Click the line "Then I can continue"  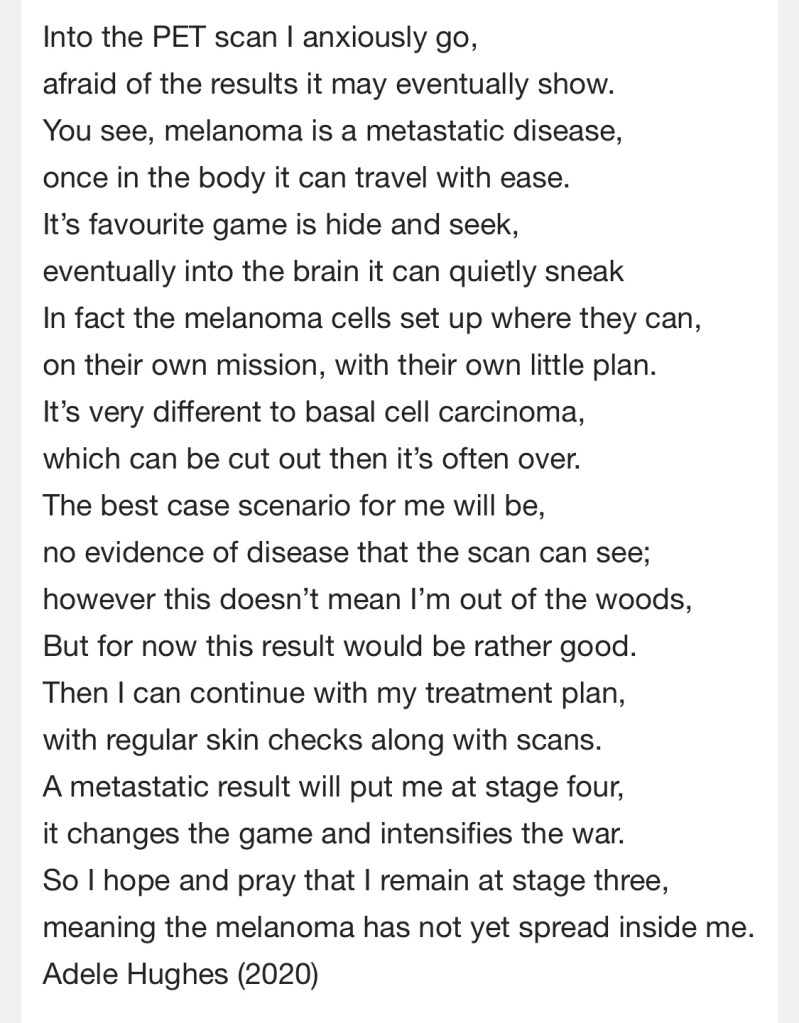(x=334, y=691)
